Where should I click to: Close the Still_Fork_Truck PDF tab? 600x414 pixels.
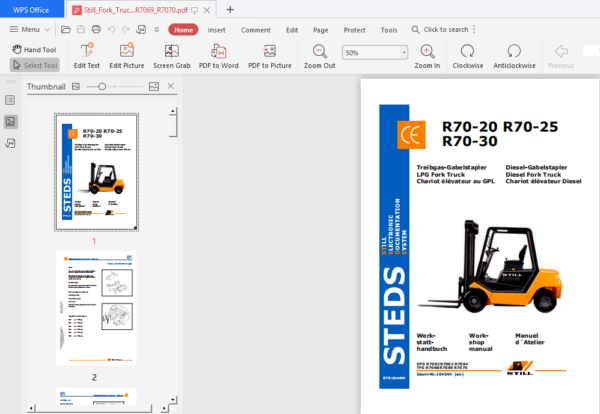point(207,10)
